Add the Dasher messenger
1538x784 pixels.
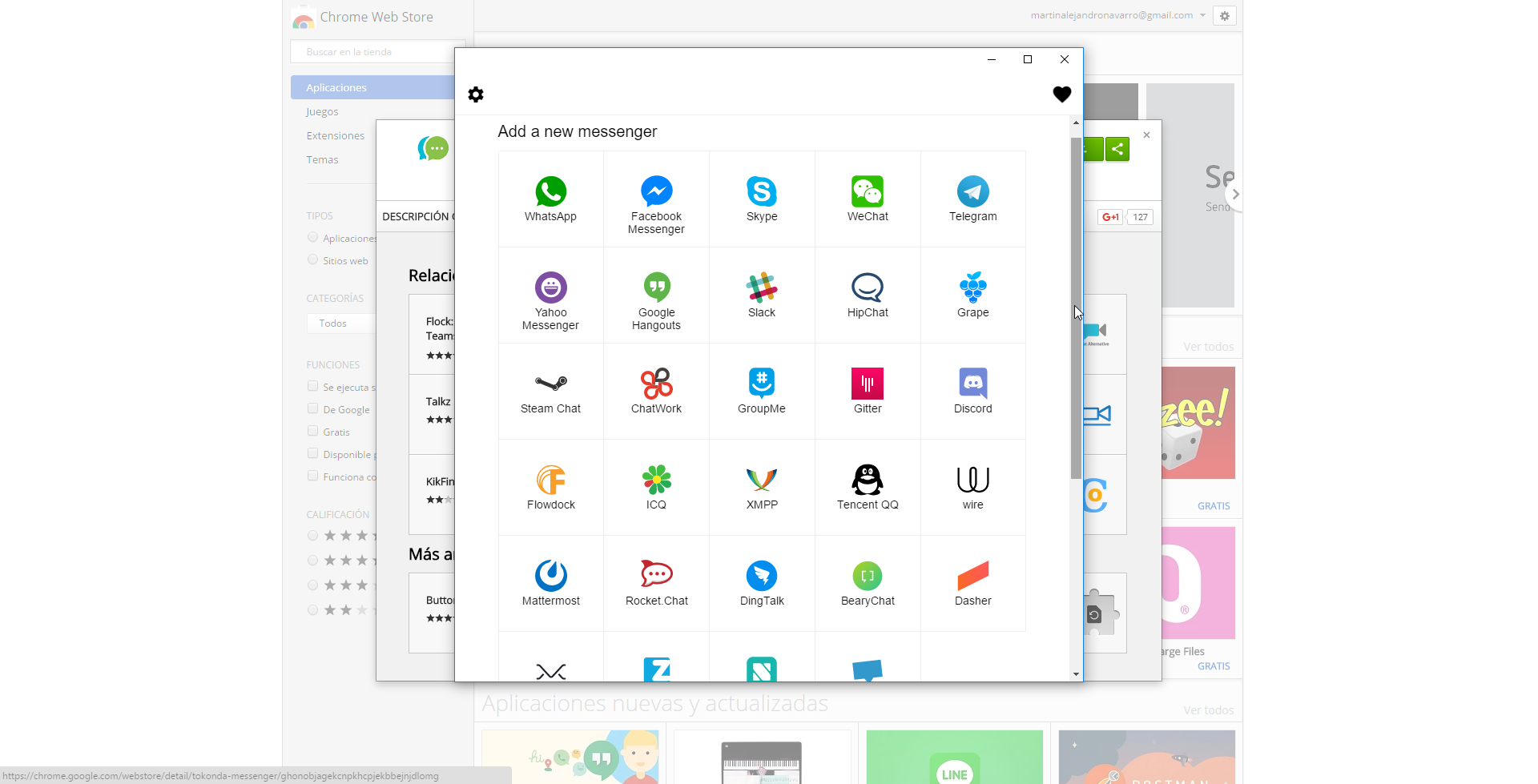coord(973,584)
